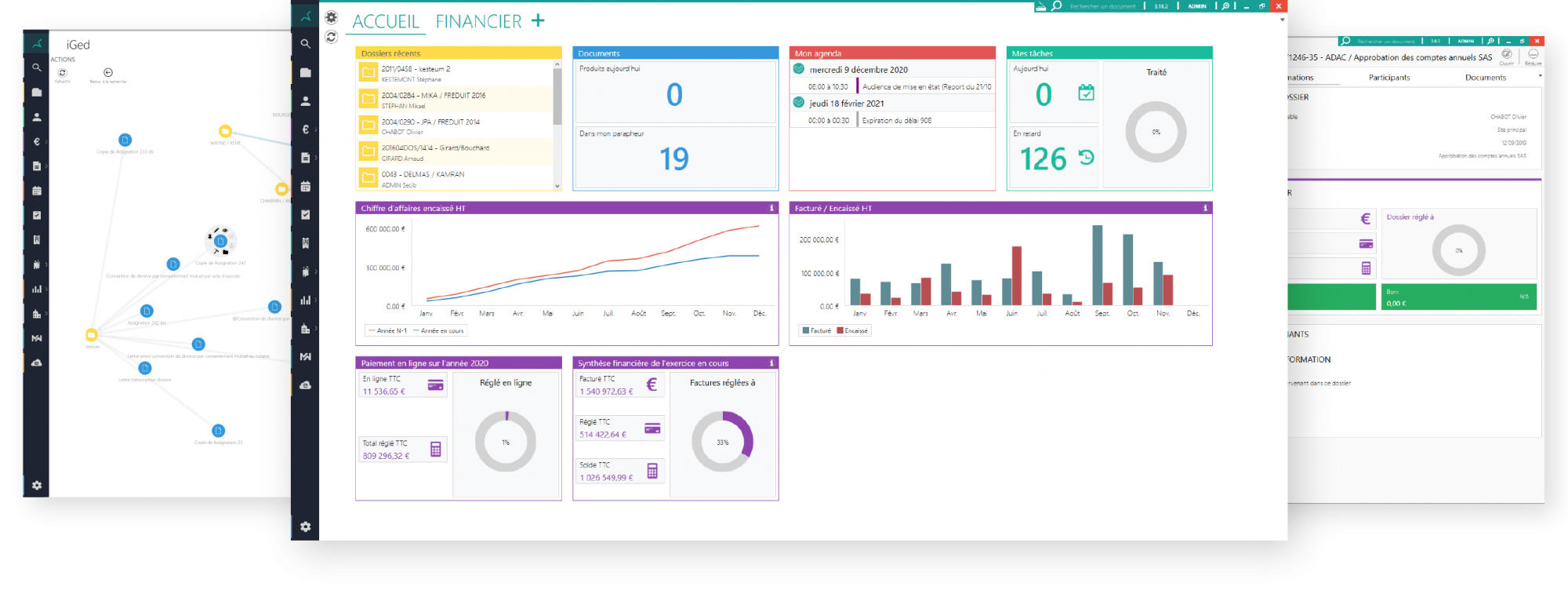Collapse the jeudi 18 février 2021 agenda group
1568x612 pixels.
coord(798,103)
